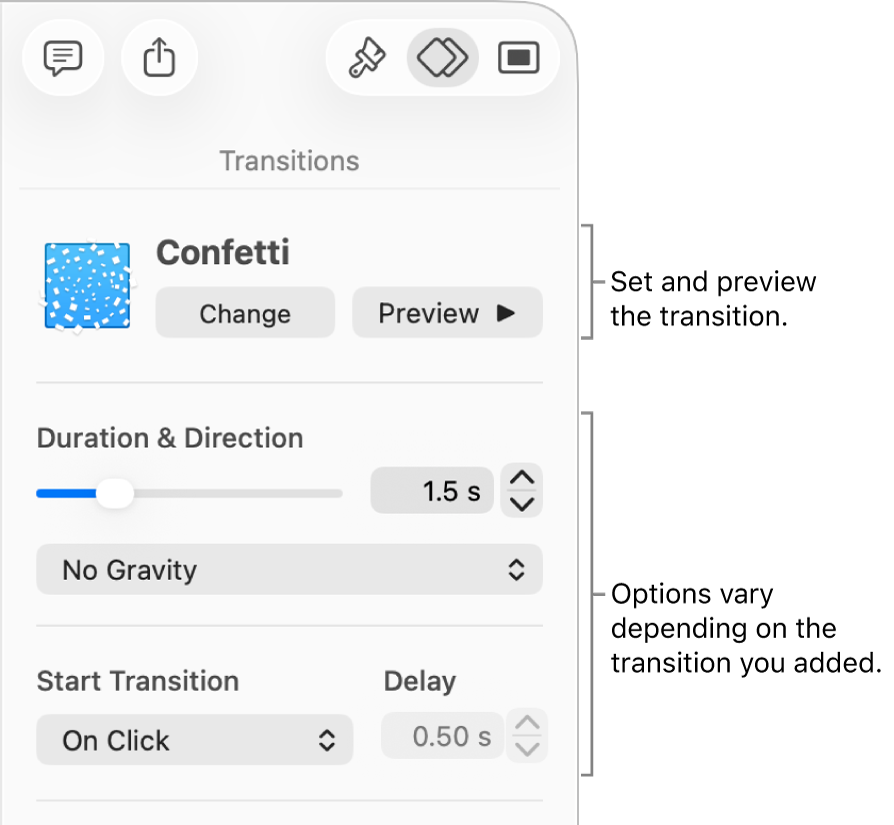Click the 0.50 s Delay field
The image size is (894, 825).
(x=442, y=735)
